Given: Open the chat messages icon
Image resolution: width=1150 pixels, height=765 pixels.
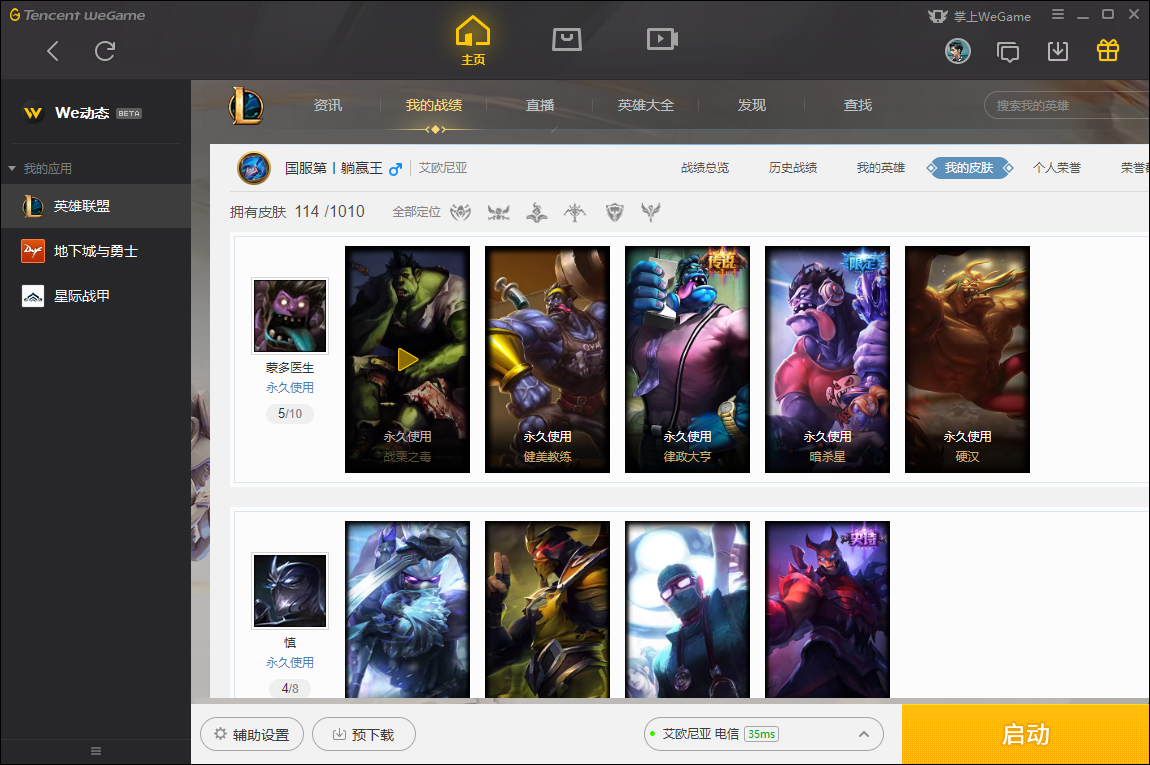Looking at the screenshot, I should tap(1008, 51).
